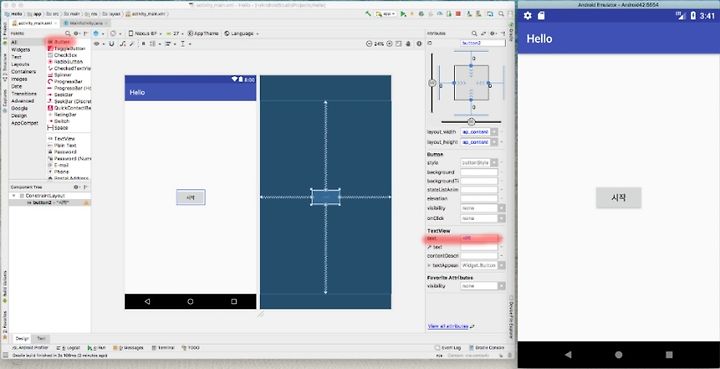Click the ID input field showing button2

coord(483,43)
